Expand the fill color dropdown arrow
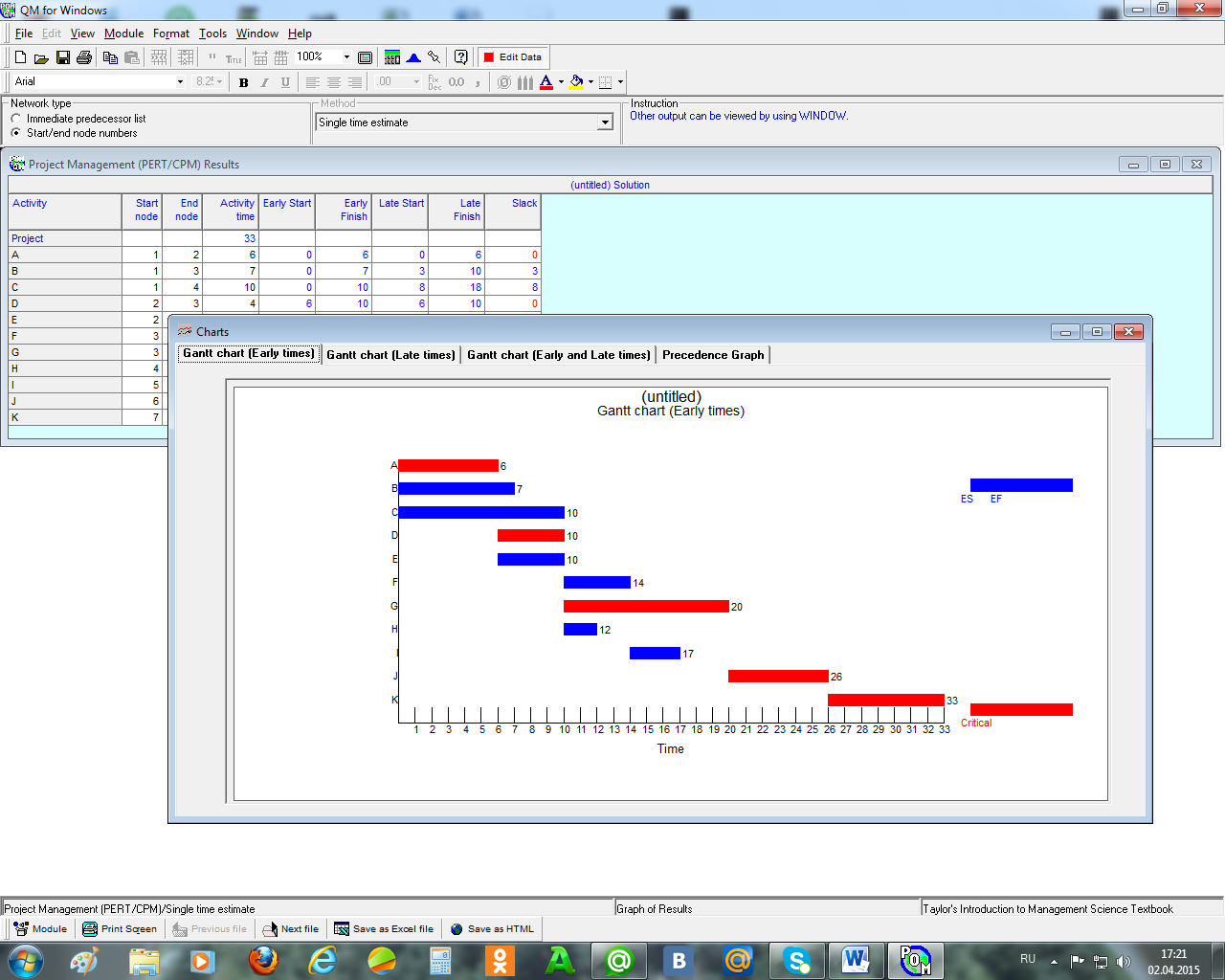 tap(590, 82)
